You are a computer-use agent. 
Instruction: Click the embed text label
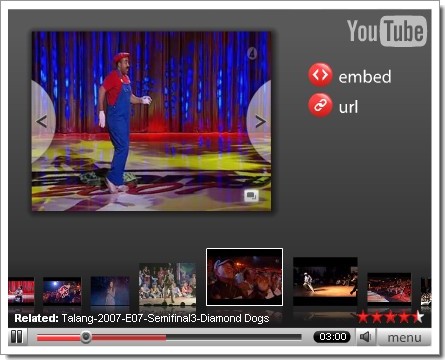click(x=365, y=77)
